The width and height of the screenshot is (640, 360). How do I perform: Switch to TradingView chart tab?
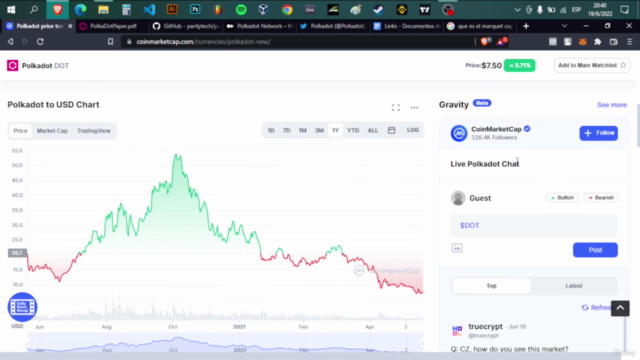pos(94,131)
